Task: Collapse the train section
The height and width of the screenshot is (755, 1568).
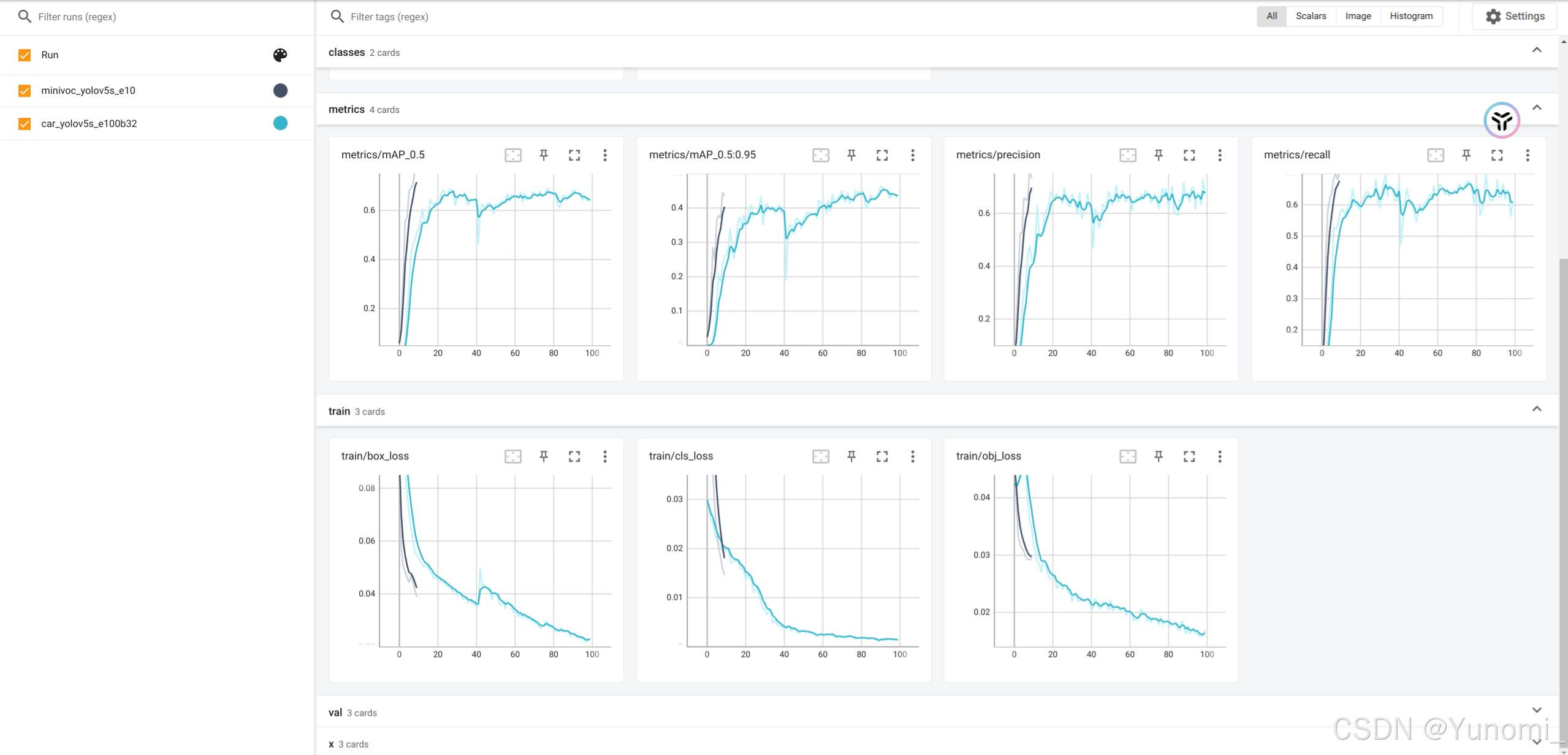Action: 1536,409
